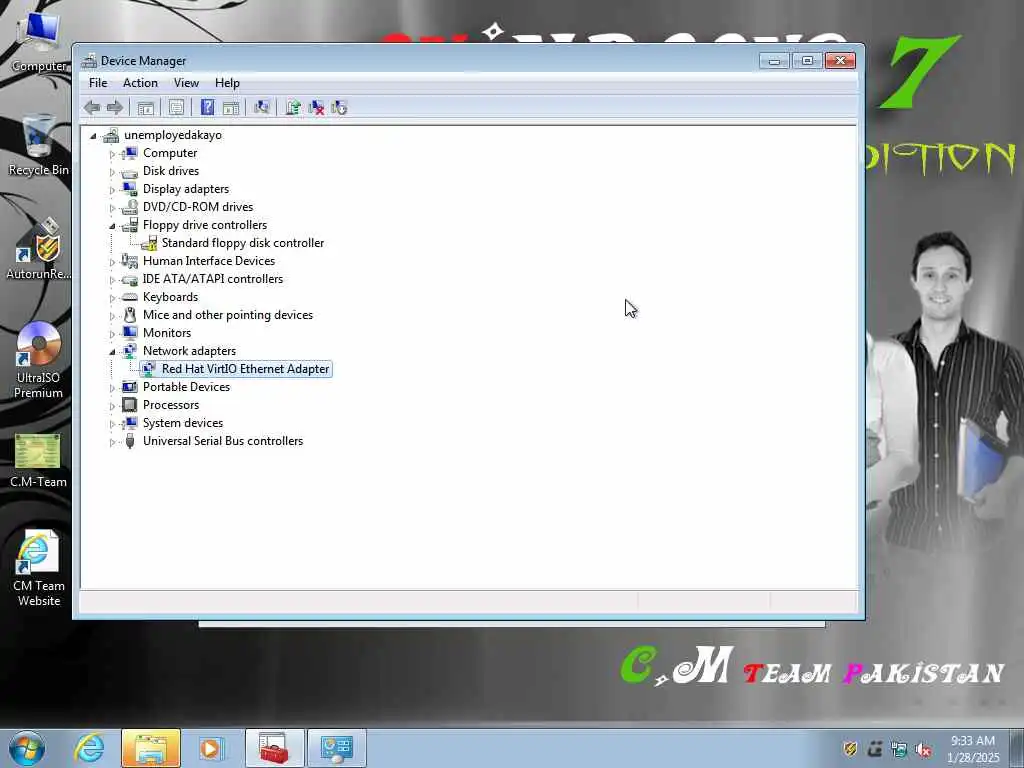
Task: Expand the Monitors category arrow
Action: (x=112, y=334)
